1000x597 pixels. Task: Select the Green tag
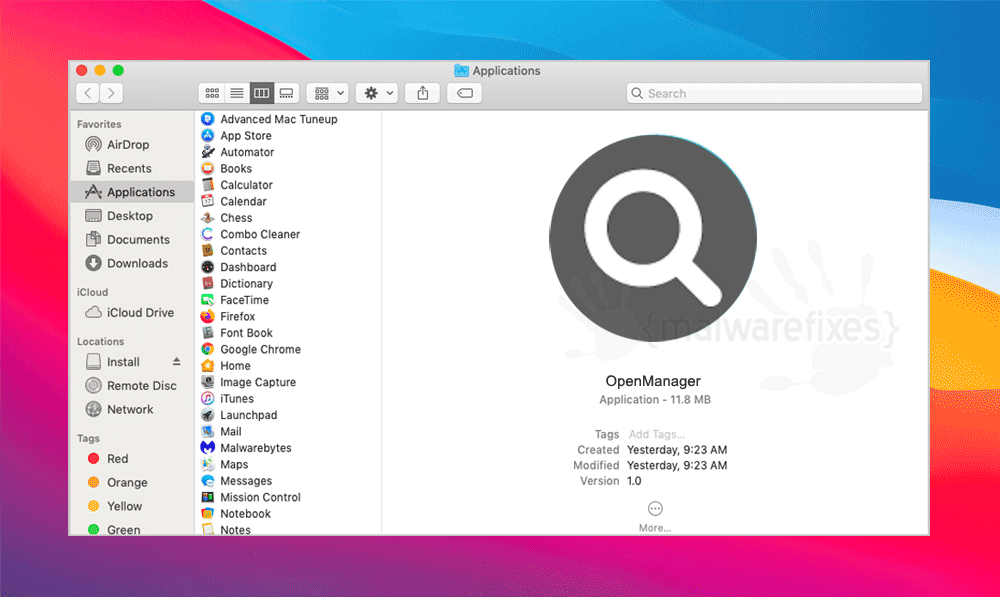point(131,529)
